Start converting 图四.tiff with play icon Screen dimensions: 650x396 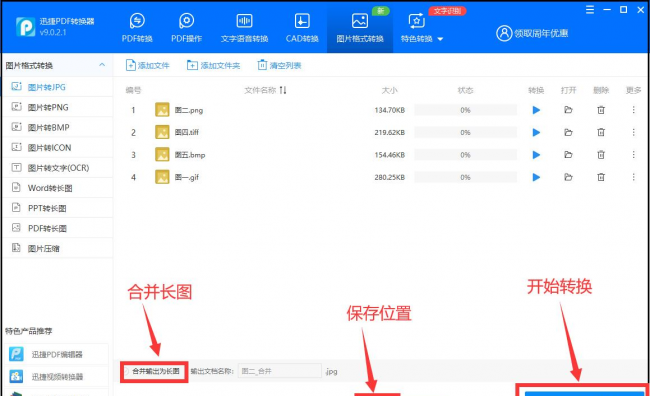536,132
